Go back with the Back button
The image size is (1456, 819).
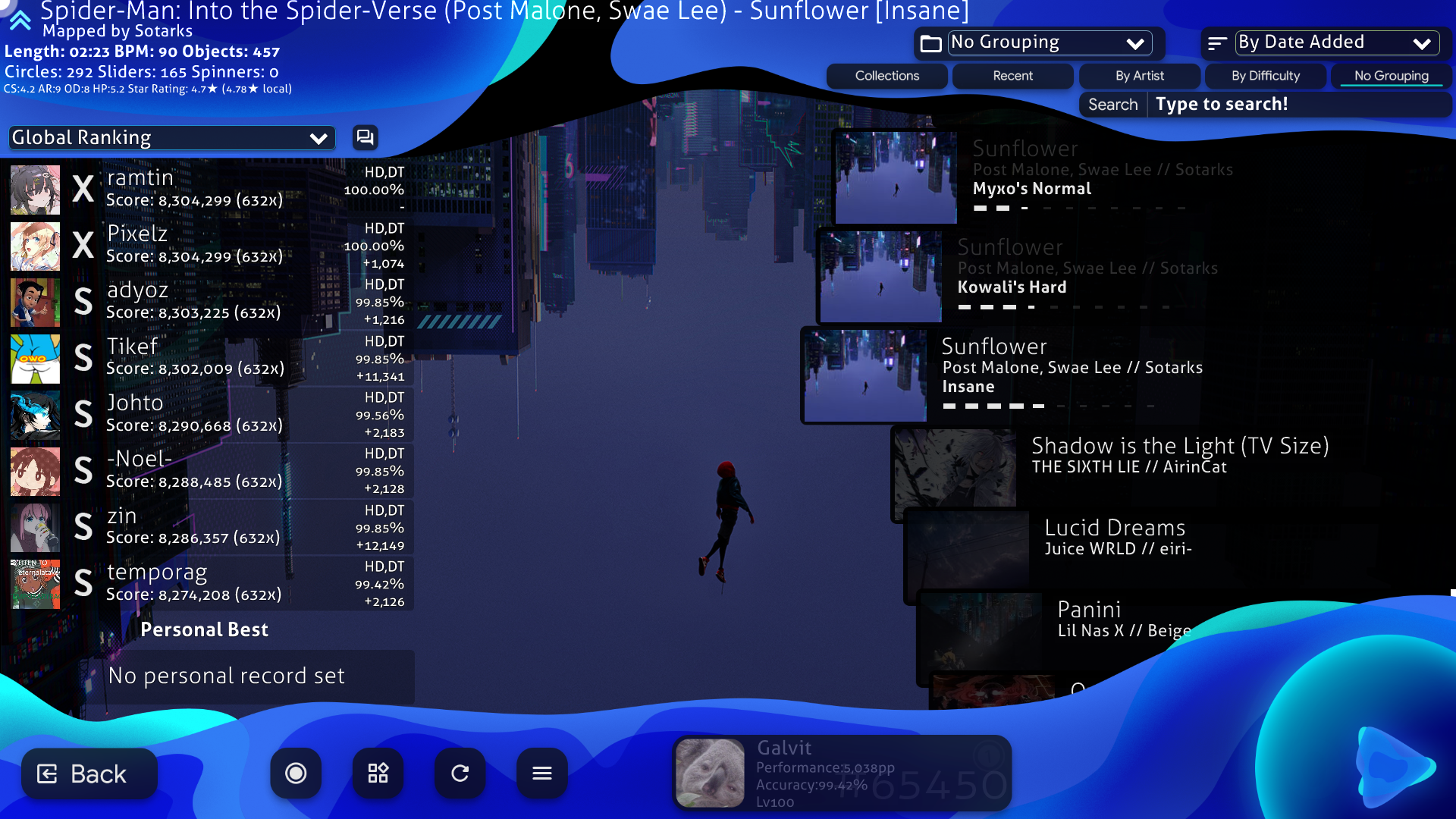click(x=89, y=773)
